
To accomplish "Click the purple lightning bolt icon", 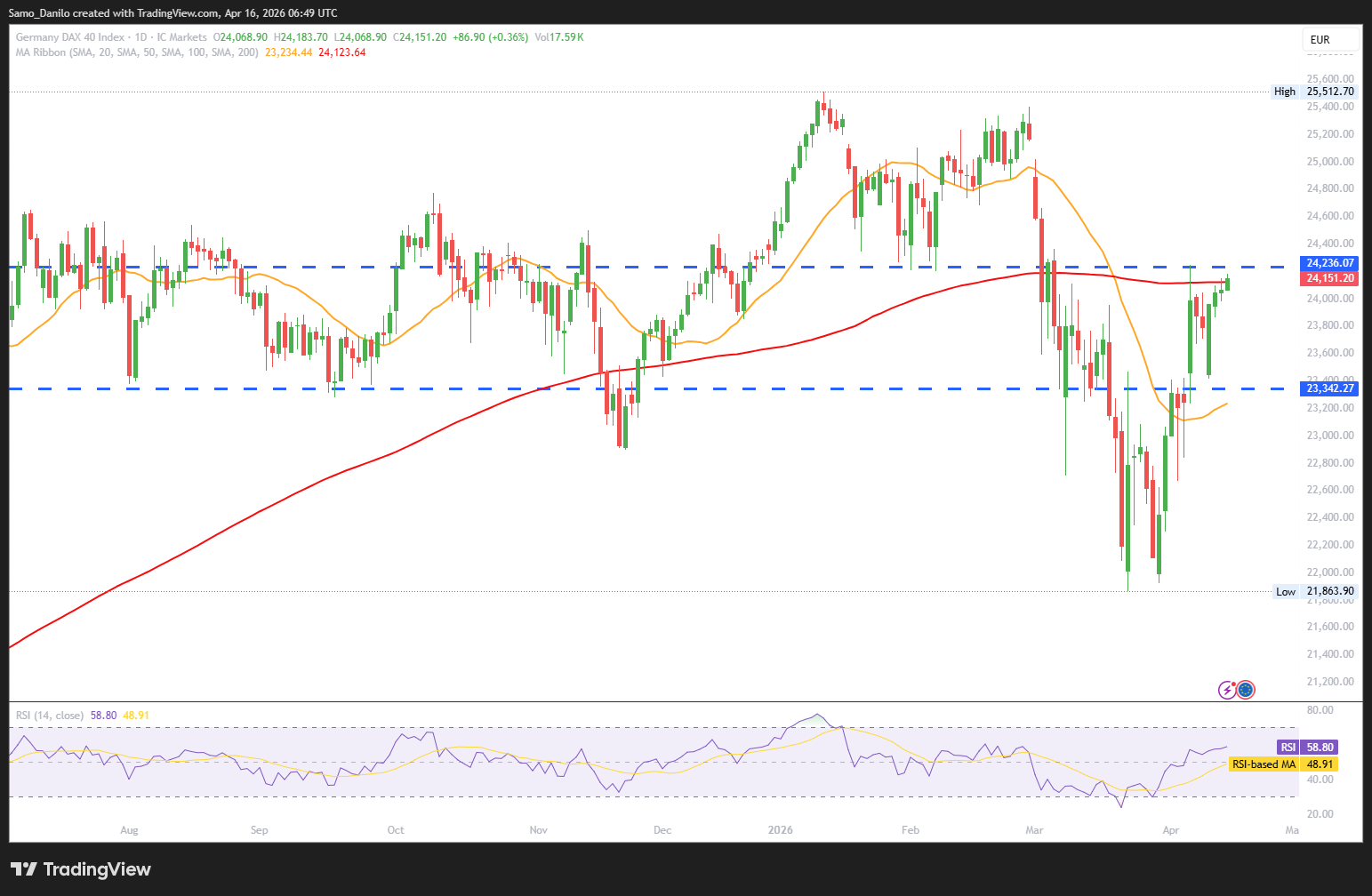I will point(1227,689).
